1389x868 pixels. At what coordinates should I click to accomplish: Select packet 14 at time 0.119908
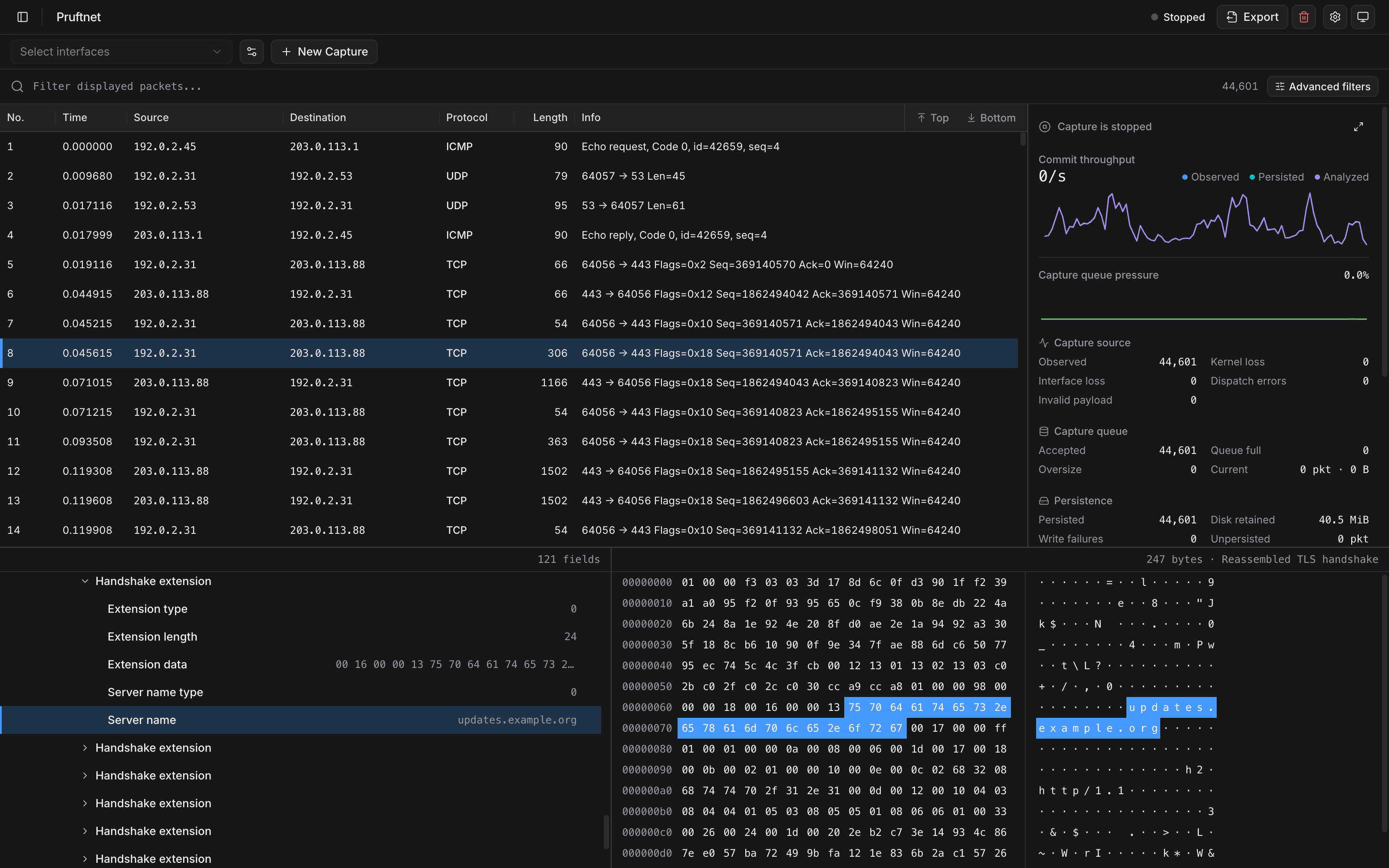509,530
